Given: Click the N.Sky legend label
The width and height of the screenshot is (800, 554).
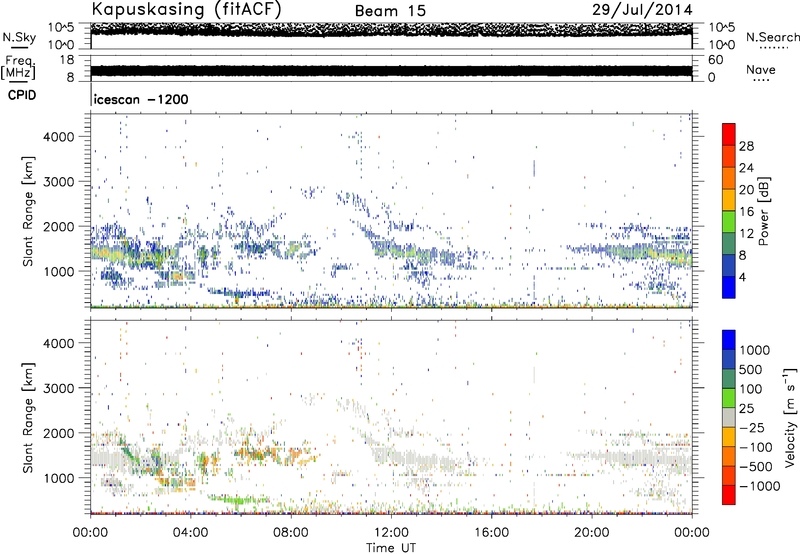Looking at the screenshot, I should (19, 37).
